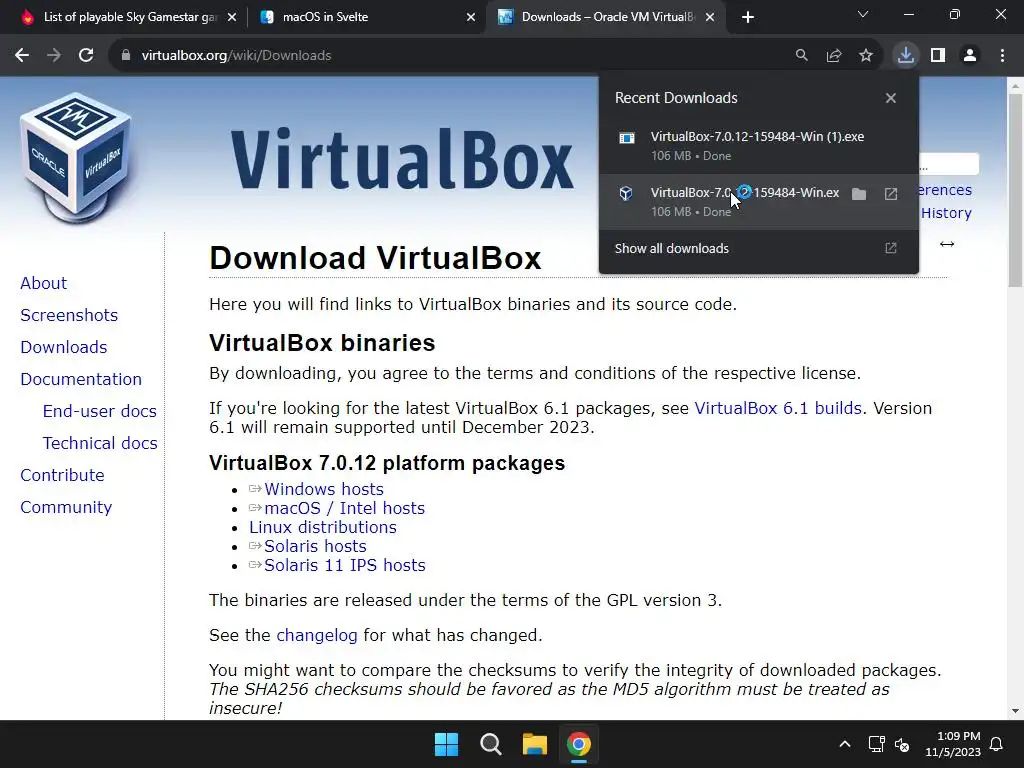This screenshot has height=768, width=1024.
Task: Close the Sky Gamestar tab
Action: click(232, 17)
